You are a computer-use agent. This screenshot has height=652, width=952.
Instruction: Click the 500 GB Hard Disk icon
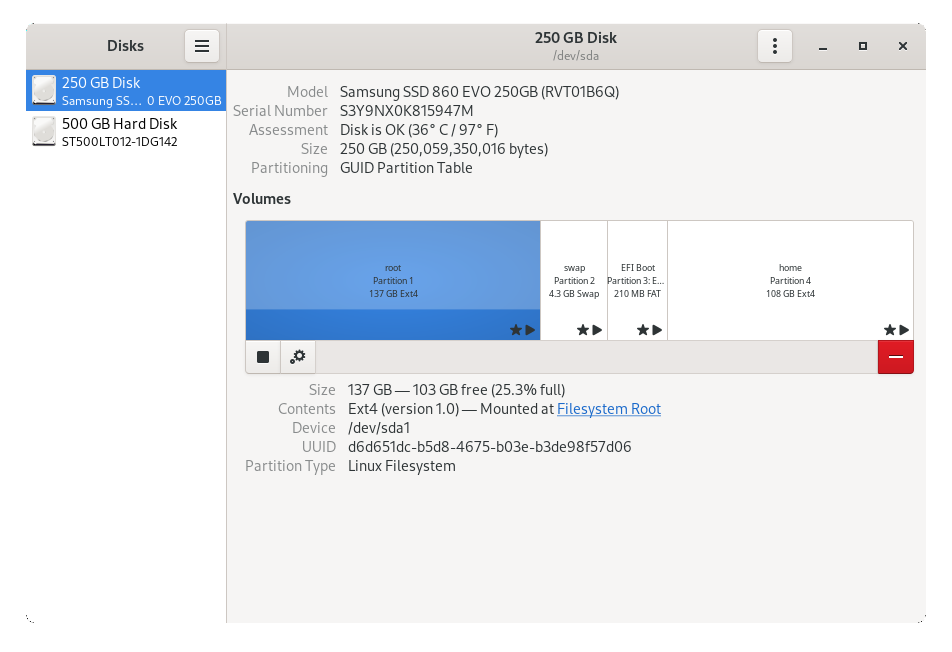[44, 132]
